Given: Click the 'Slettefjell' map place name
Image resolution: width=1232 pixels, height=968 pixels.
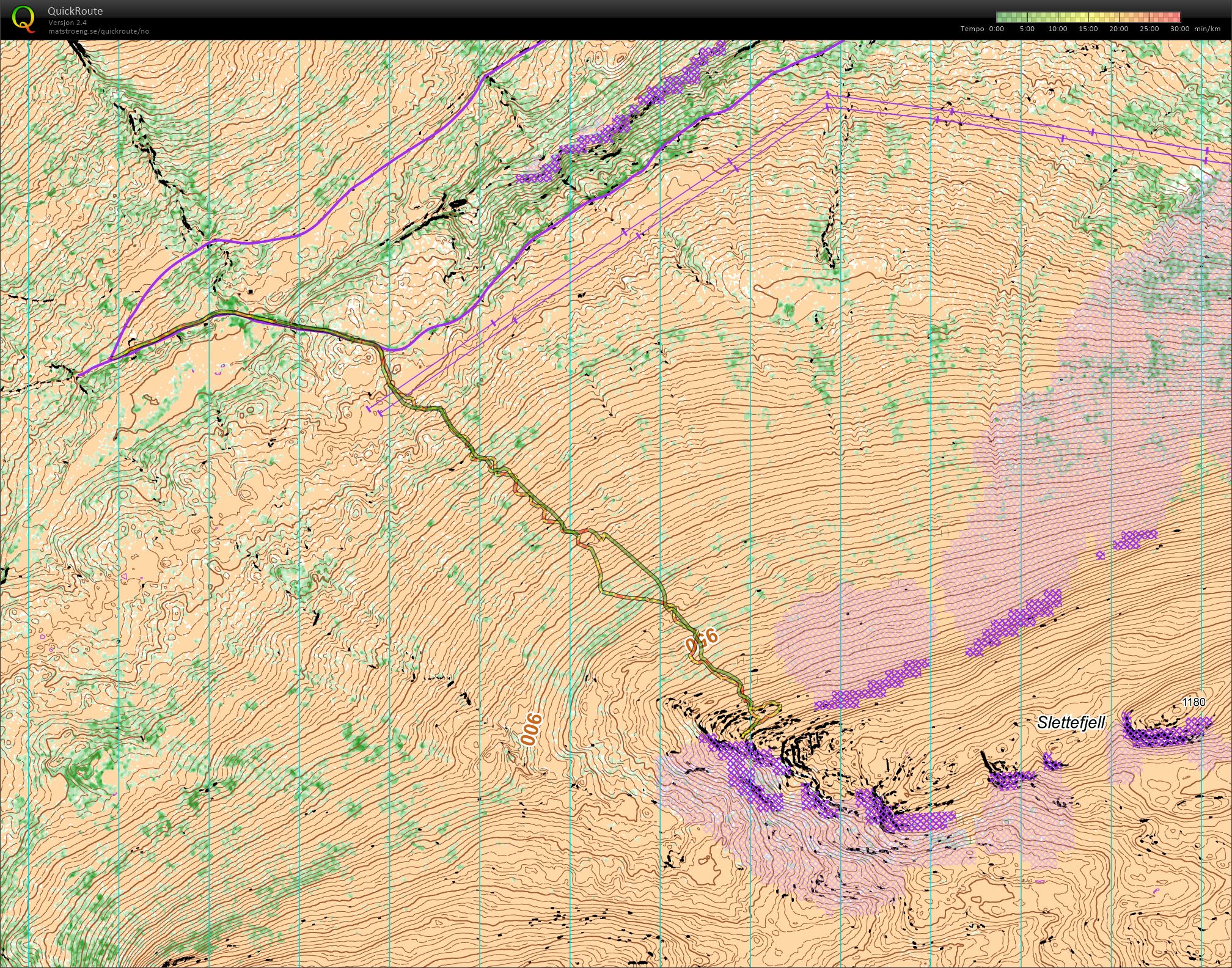Looking at the screenshot, I should (x=1071, y=722).
